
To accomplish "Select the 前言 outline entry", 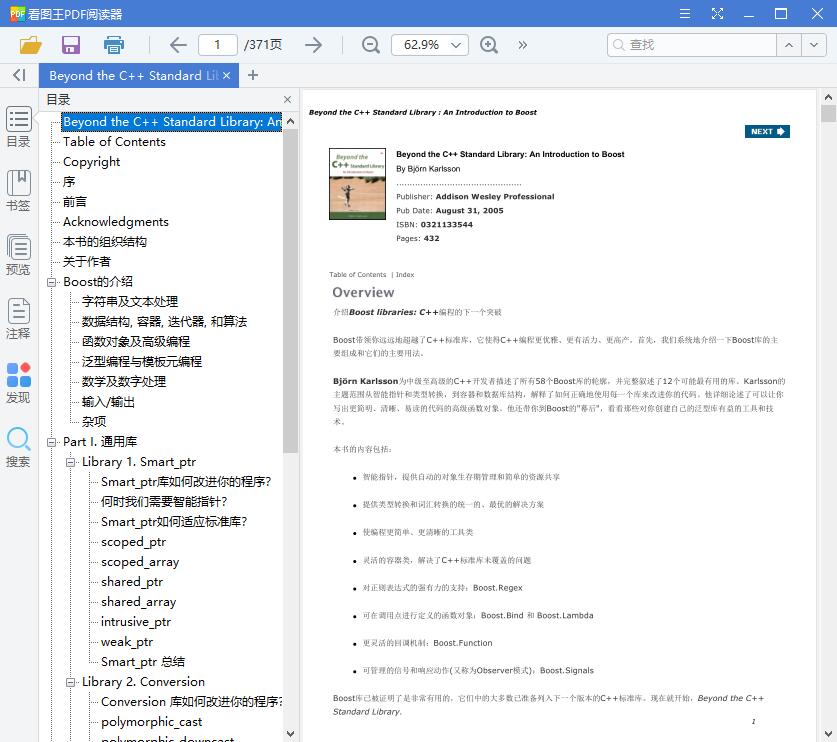I will click(75, 202).
